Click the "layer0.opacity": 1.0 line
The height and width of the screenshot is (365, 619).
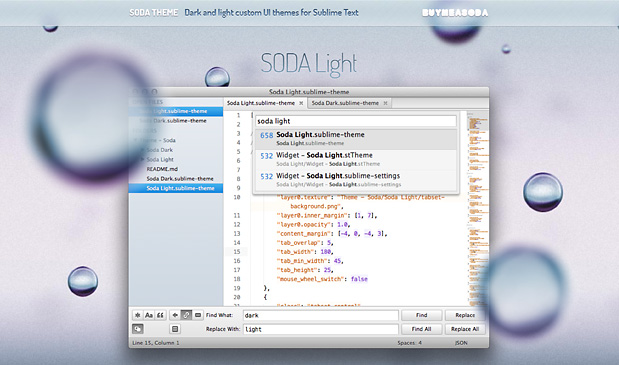pyautogui.click(x=313, y=225)
